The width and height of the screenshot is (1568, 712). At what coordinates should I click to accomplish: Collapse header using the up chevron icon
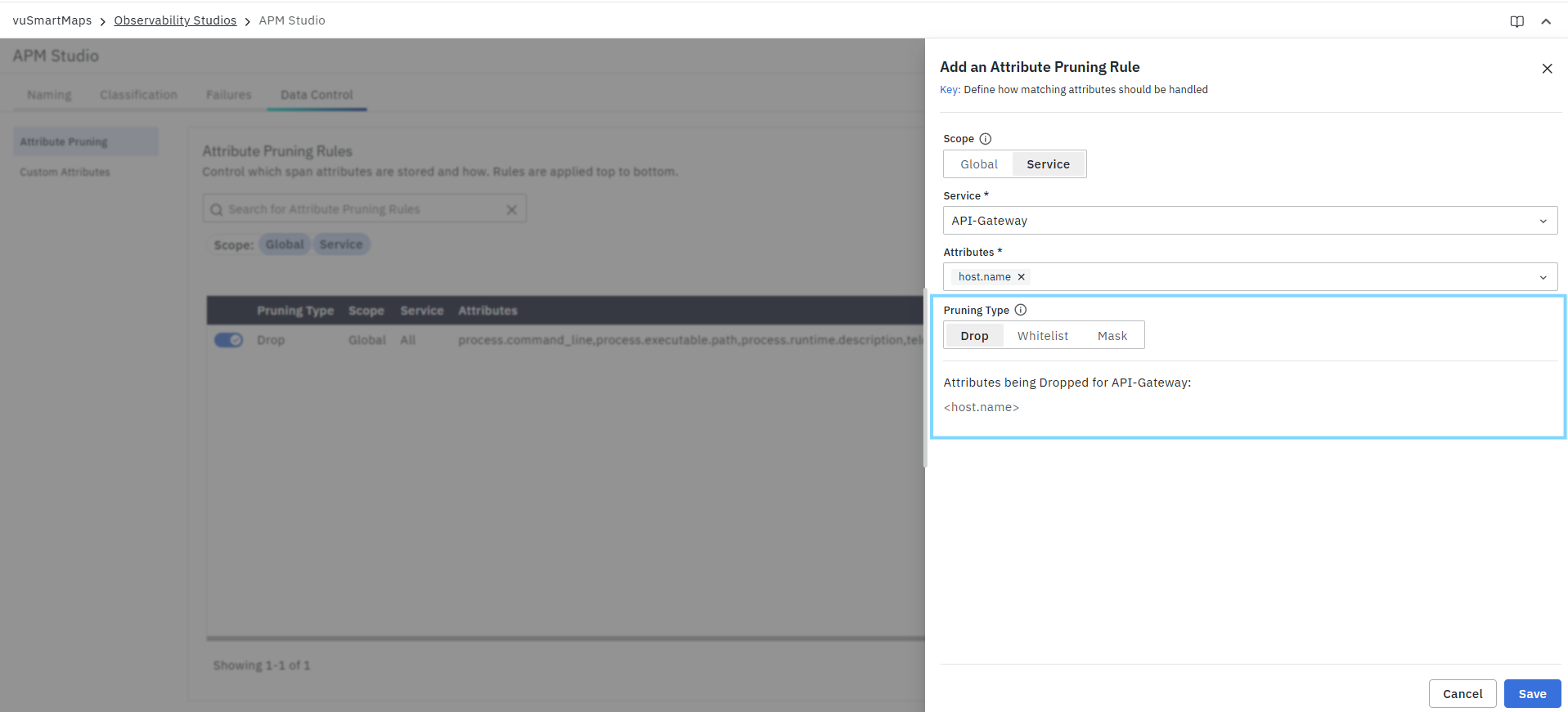pos(1546,21)
